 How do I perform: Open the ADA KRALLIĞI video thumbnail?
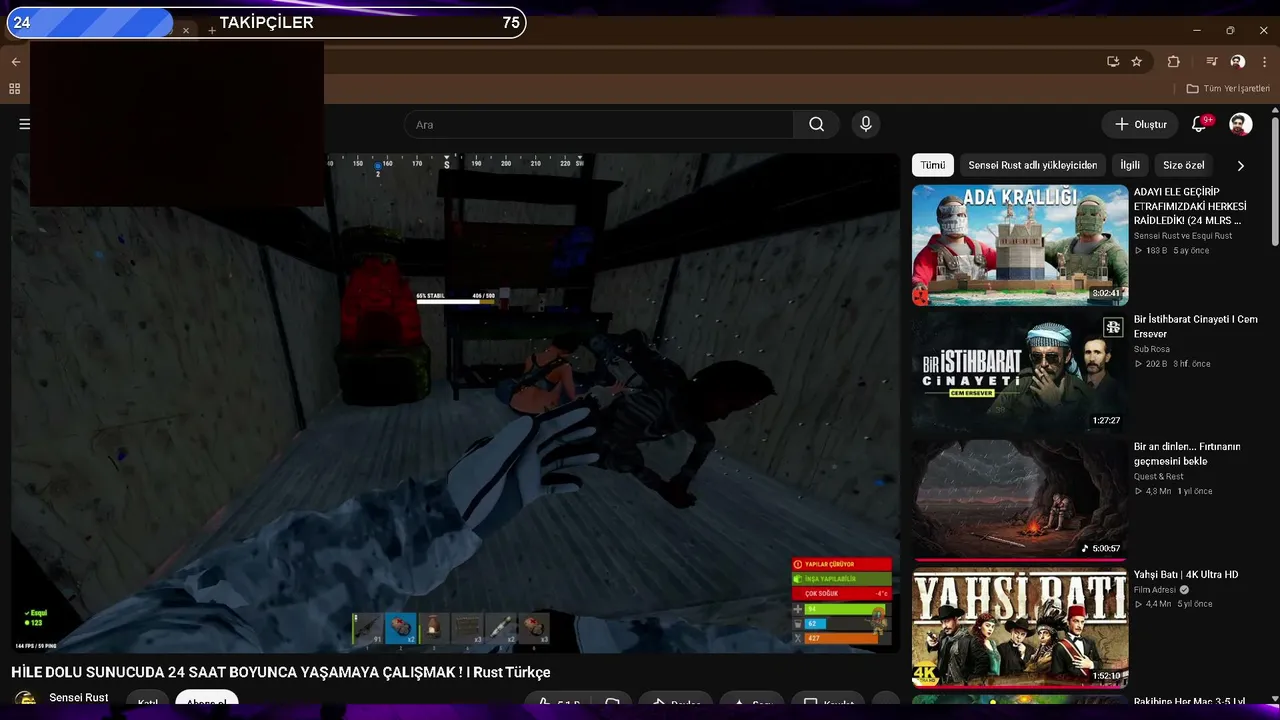point(1020,245)
